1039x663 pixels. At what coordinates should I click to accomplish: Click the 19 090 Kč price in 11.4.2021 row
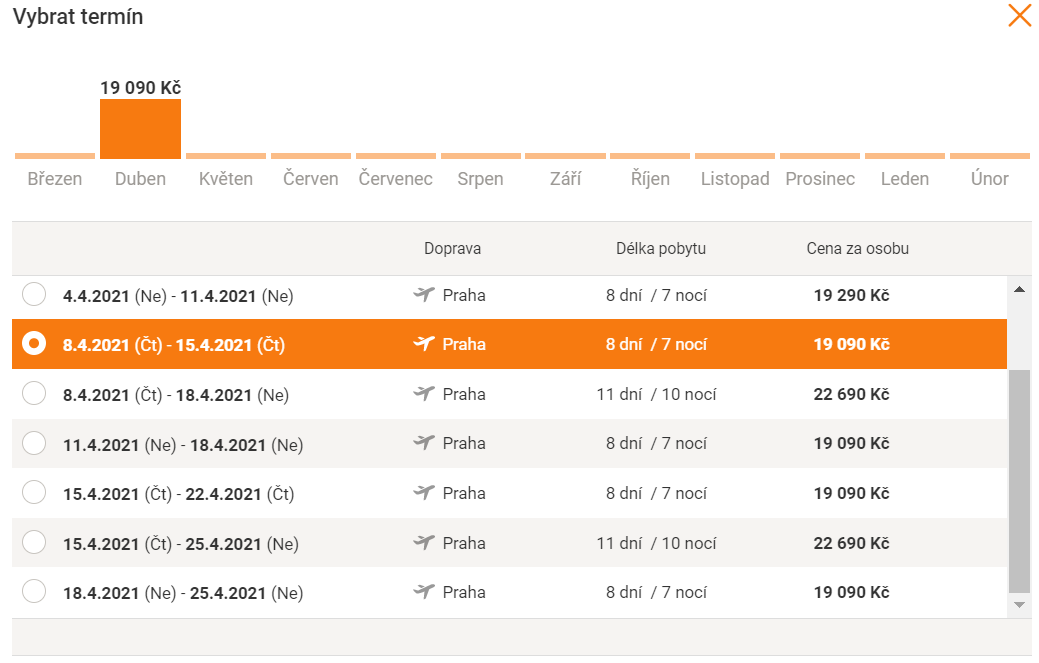pyautogui.click(x=851, y=444)
